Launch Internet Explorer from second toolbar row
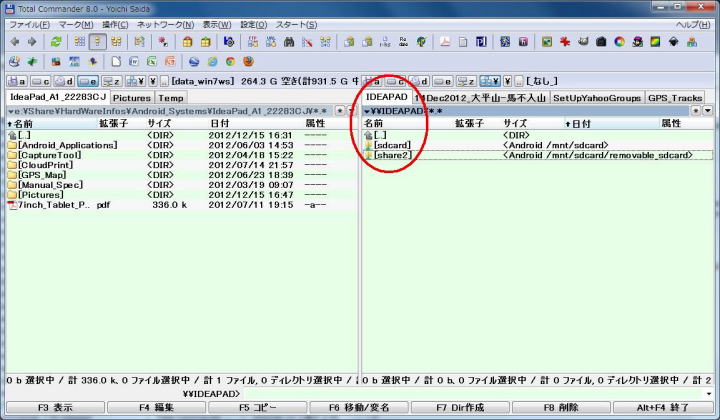The height and width of the screenshot is (420, 720). pyautogui.click(x=212, y=62)
